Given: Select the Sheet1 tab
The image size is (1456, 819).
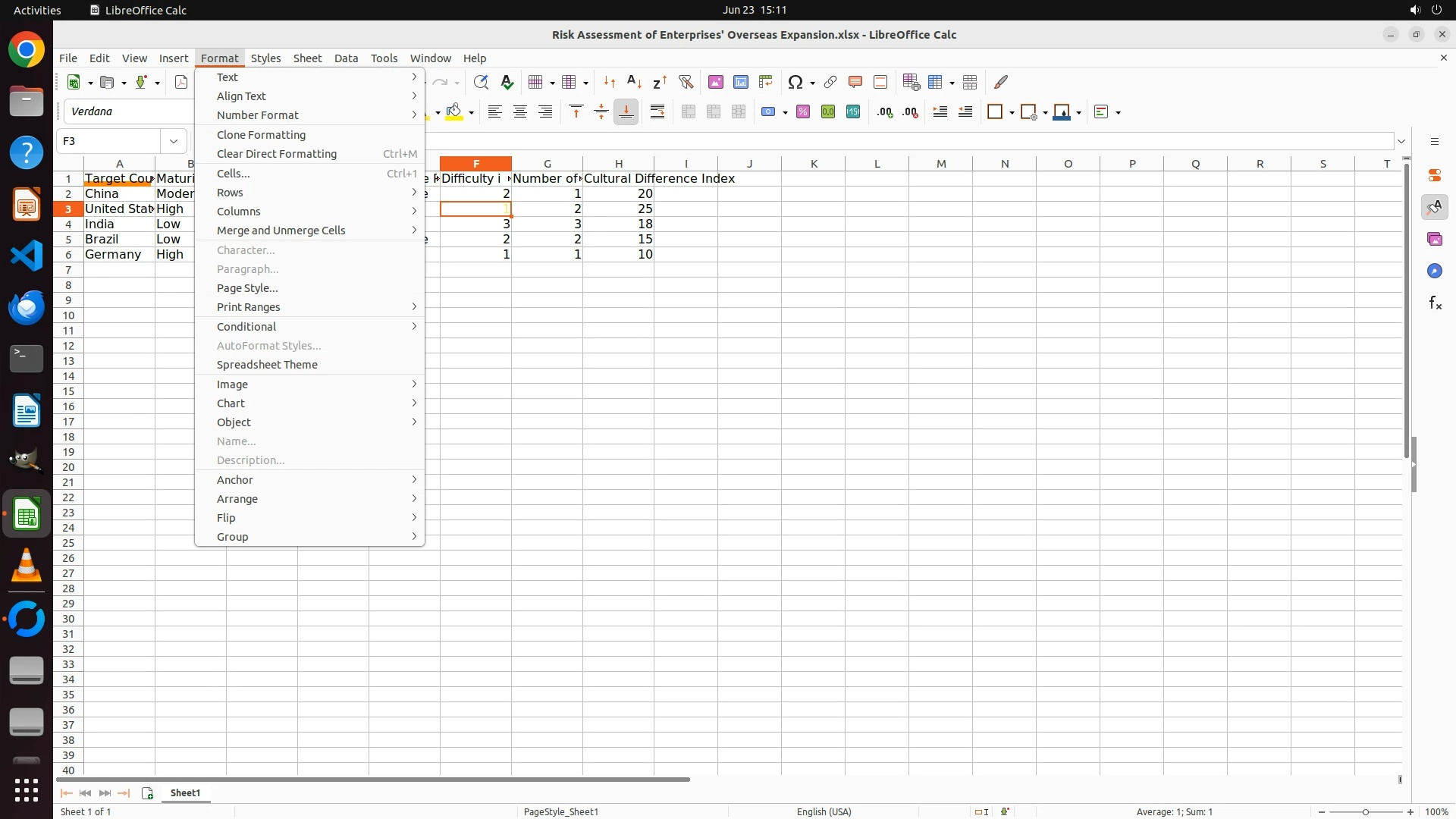Looking at the screenshot, I should tap(185, 793).
